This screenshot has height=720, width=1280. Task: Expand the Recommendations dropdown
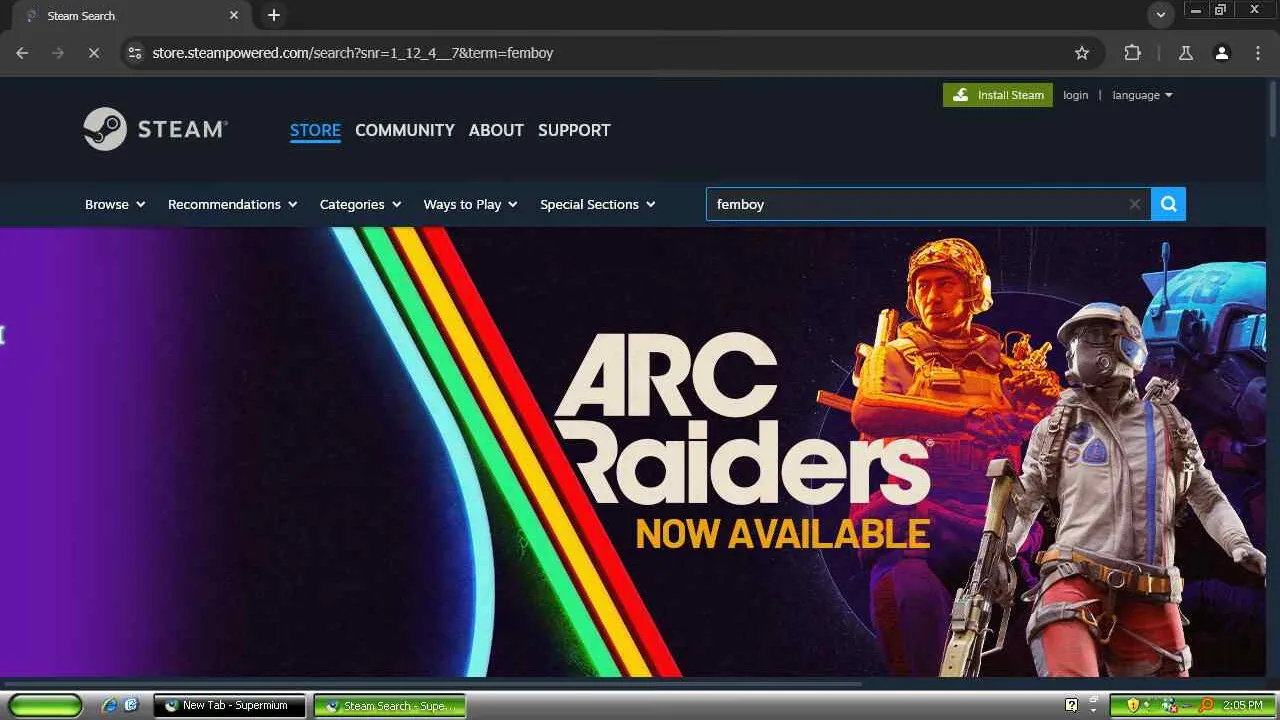coord(233,204)
